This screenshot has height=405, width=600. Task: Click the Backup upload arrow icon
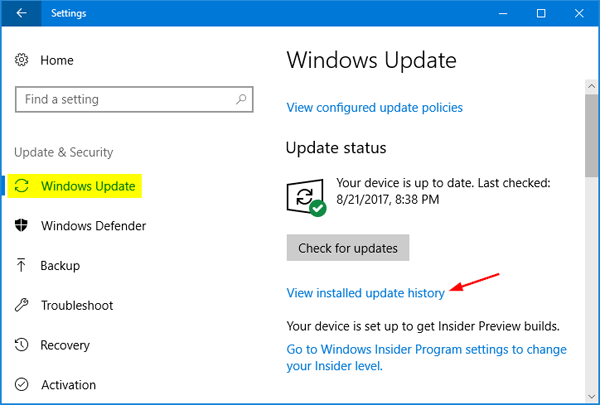coord(21,265)
